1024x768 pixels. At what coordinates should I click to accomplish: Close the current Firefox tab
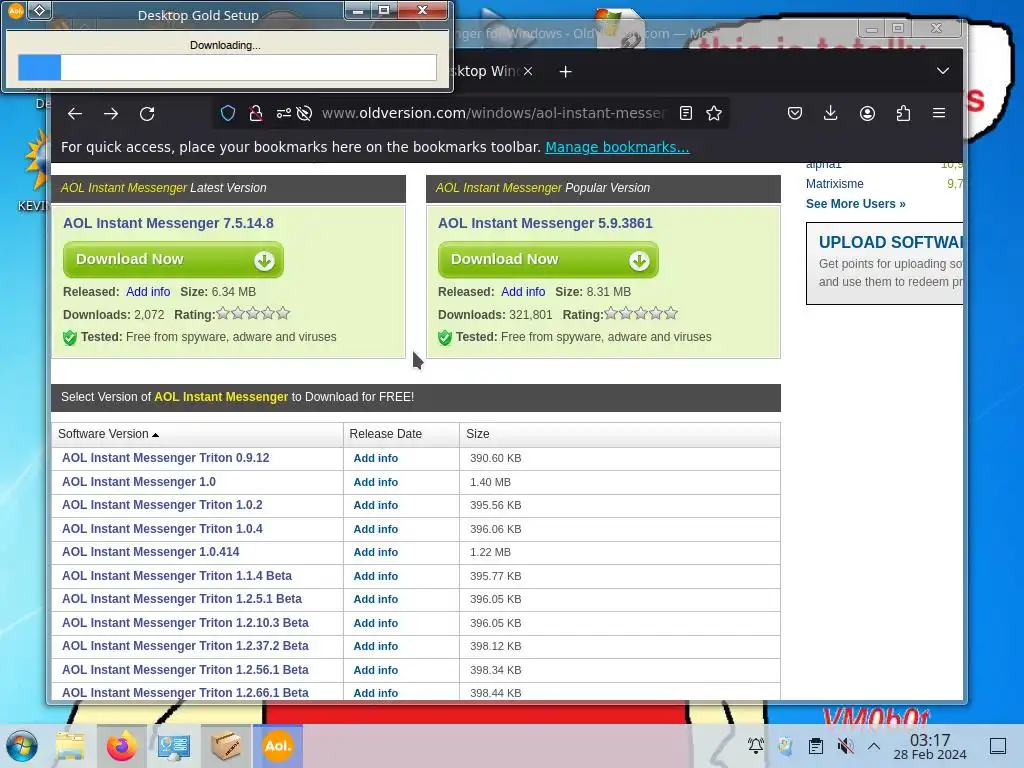[x=528, y=71]
